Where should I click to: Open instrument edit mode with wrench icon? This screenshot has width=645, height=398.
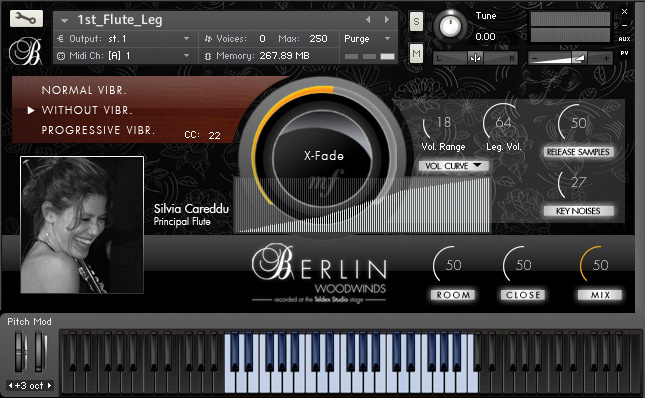[x=26, y=19]
